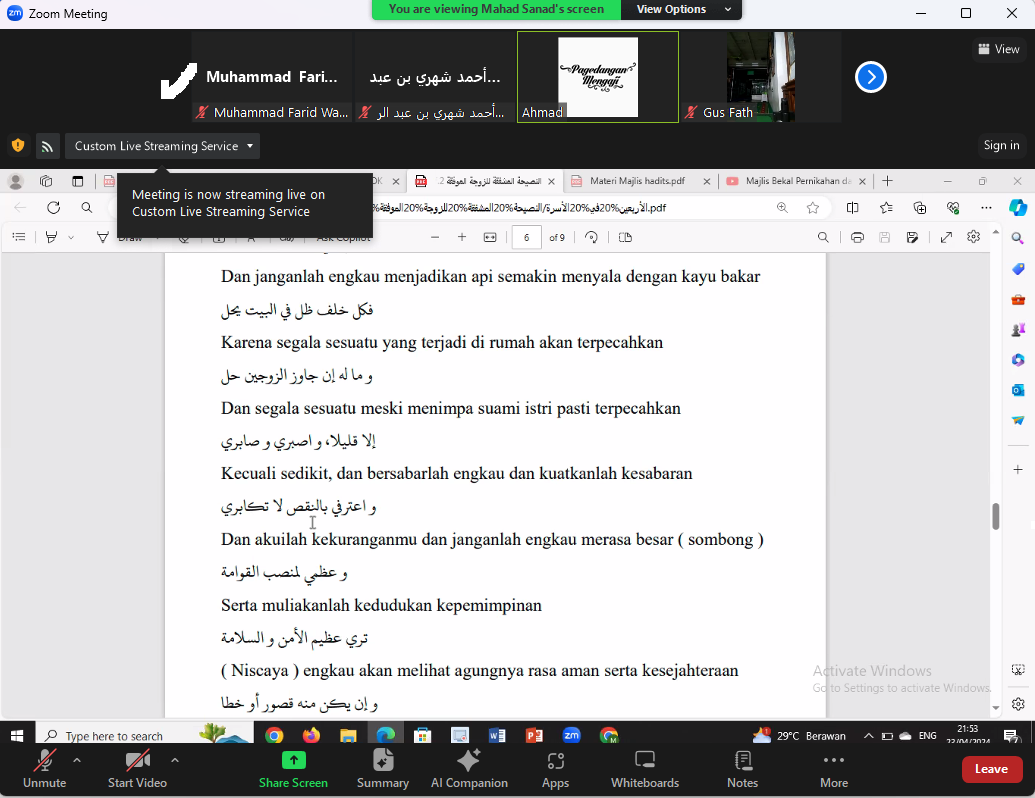This screenshot has width=1035, height=798.
Task: Open Notes in Zoom toolbar
Action: (x=743, y=769)
